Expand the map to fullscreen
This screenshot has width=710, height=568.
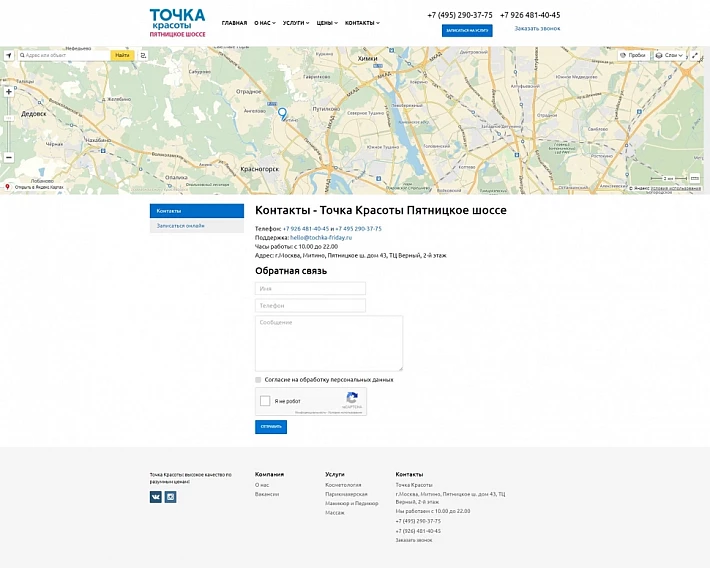pos(695,55)
